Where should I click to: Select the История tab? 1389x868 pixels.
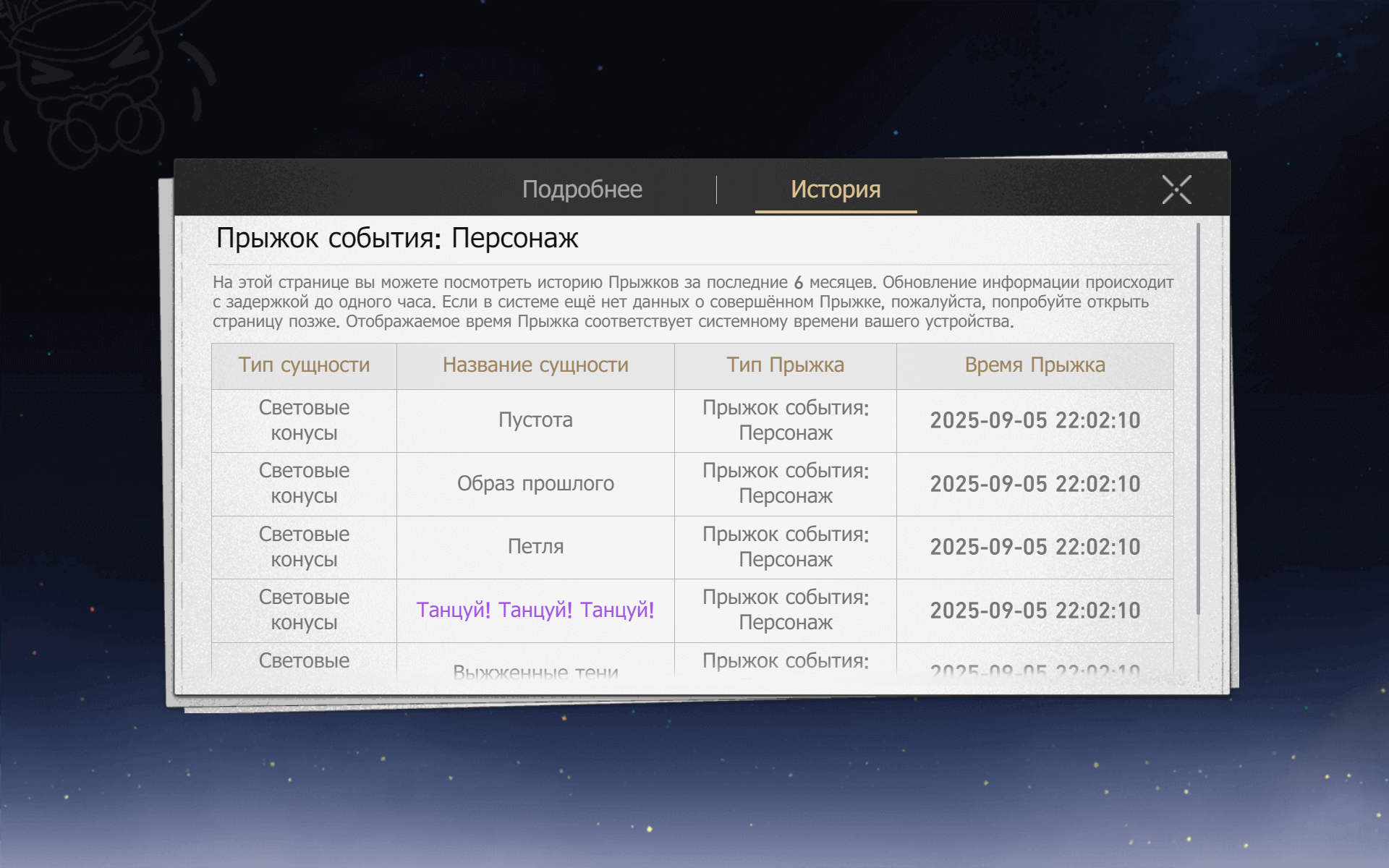(836, 190)
